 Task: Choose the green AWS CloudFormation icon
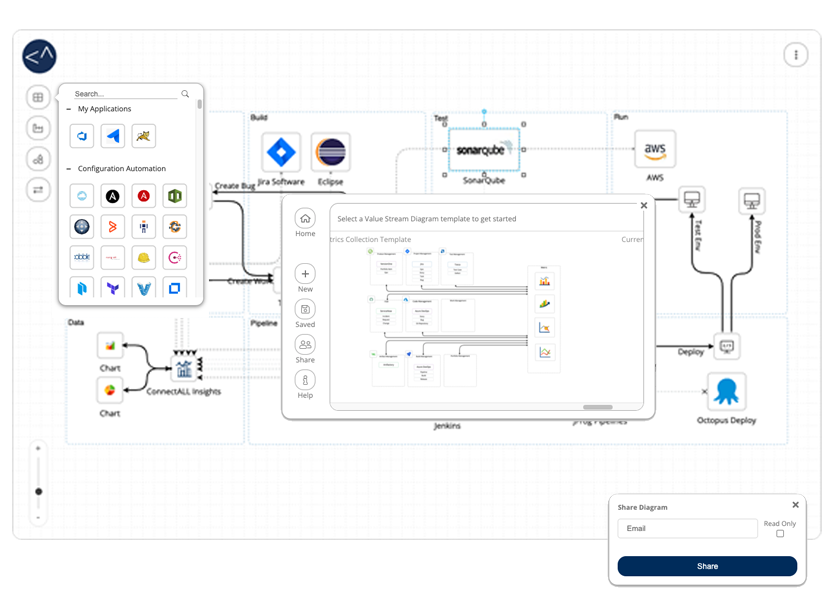tap(174, 196)
